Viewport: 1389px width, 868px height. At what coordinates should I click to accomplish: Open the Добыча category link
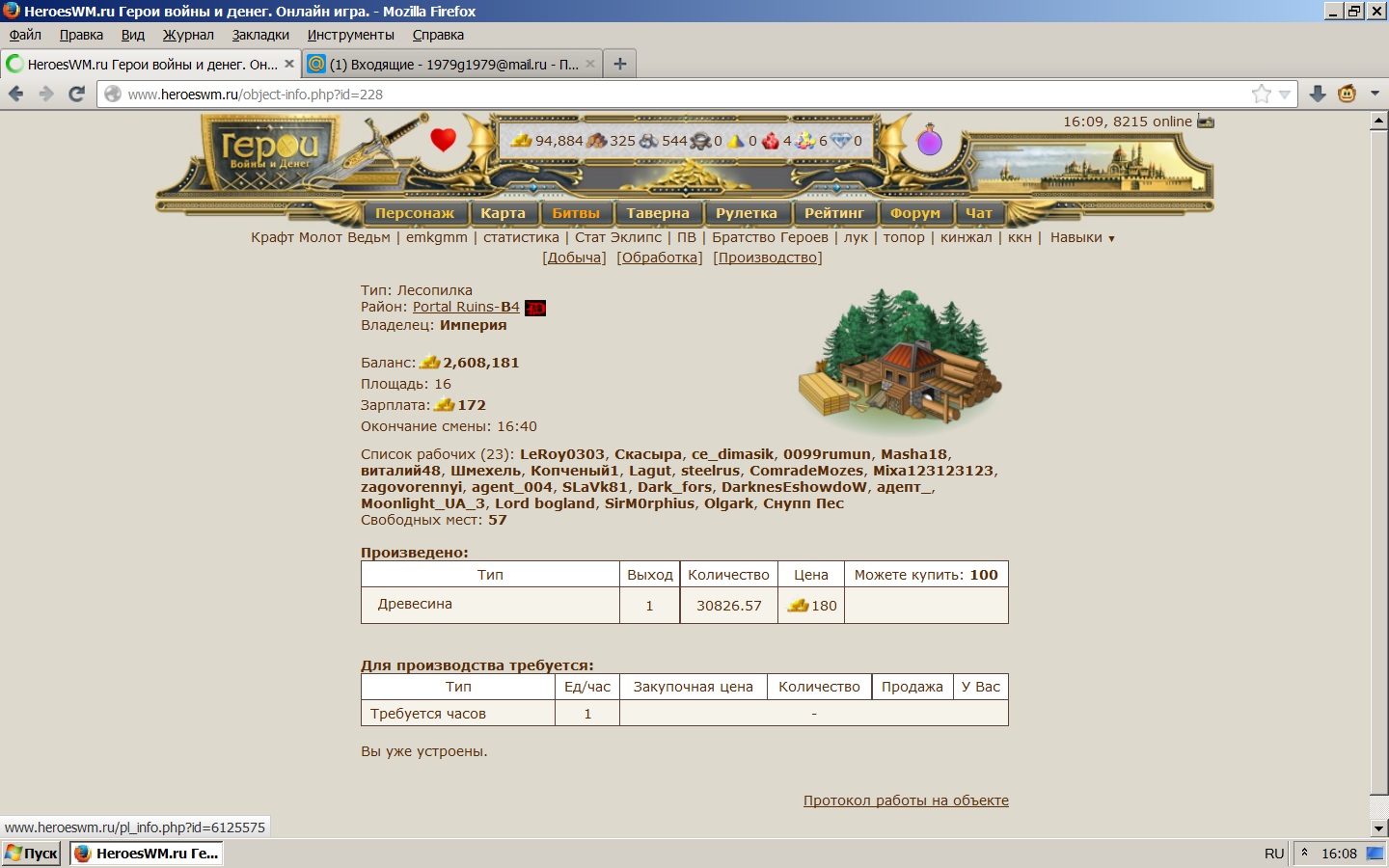pyautogui.click(x=575, y=258)
